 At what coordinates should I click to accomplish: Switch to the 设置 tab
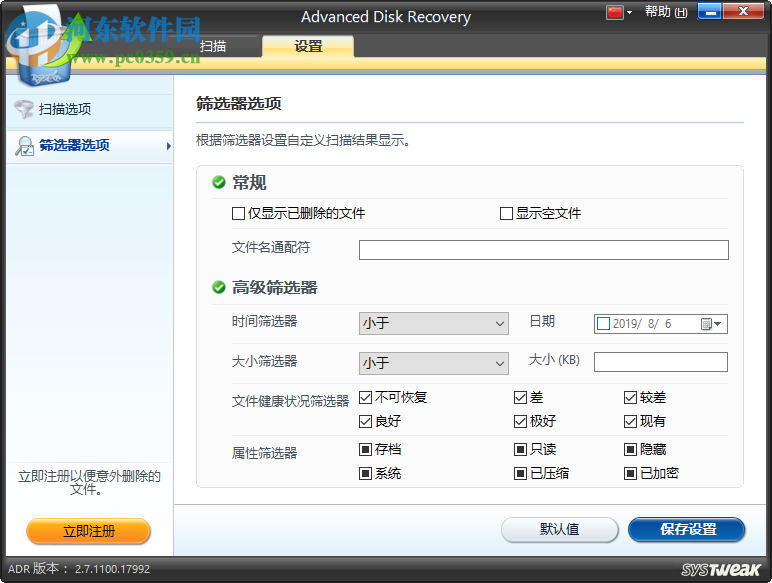pyautogui.click(x=308, y=46)
